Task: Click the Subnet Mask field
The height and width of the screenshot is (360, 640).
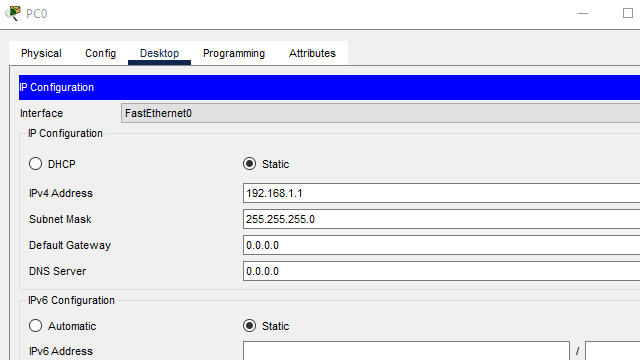Action: pyautogui.click(x=441, y=219)
